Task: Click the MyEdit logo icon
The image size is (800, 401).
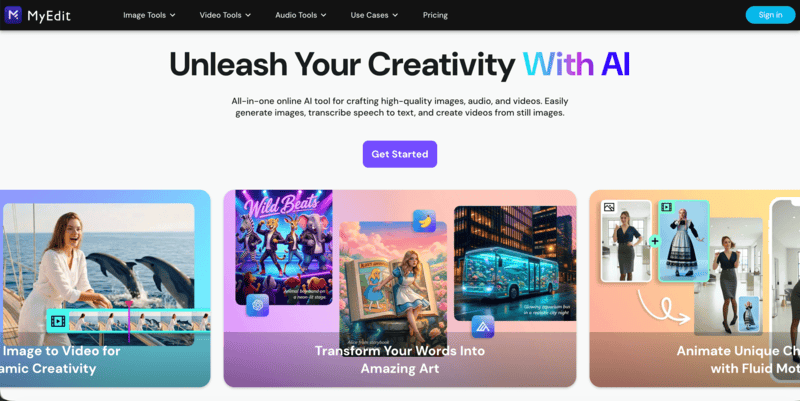Action: (13, 15)
